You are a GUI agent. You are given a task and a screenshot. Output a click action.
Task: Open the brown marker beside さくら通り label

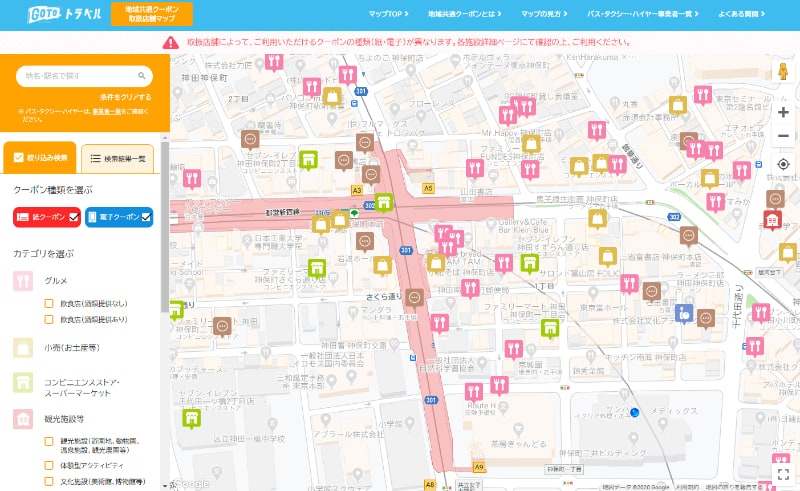pos(414,297)
